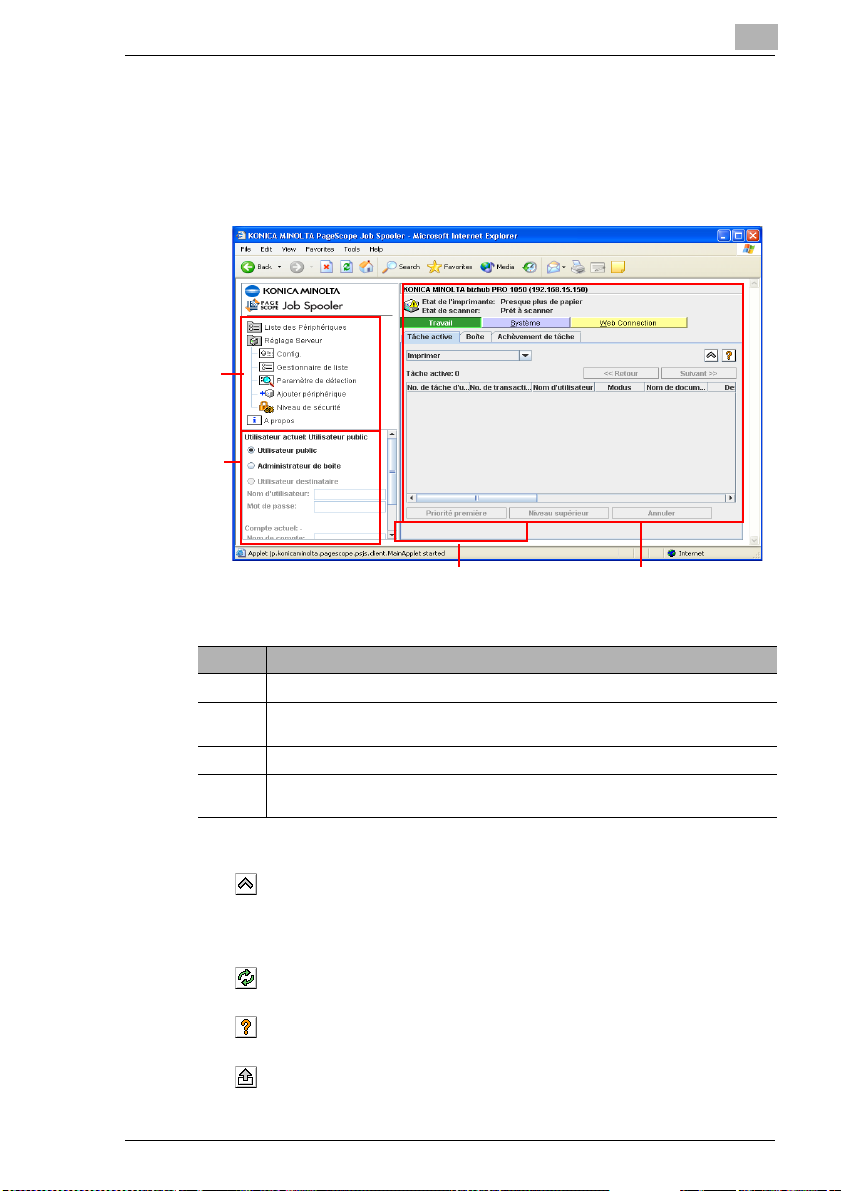
Task: Open the dropdown arrow next to Back
Action: click(279, 267)
